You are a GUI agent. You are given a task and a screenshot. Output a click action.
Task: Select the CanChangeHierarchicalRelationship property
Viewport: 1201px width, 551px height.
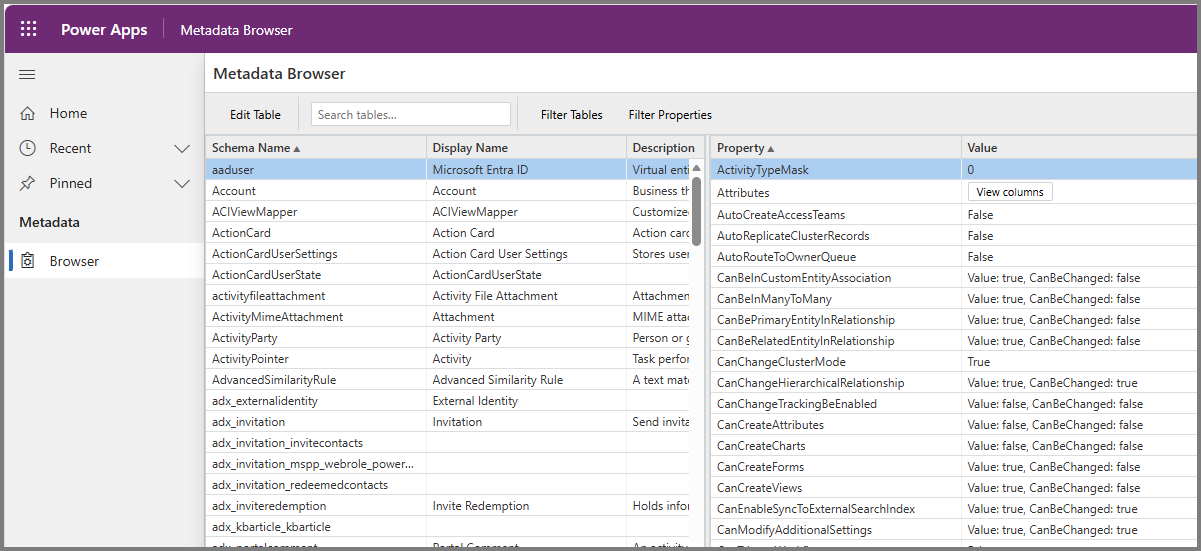[x=836, y=383]
